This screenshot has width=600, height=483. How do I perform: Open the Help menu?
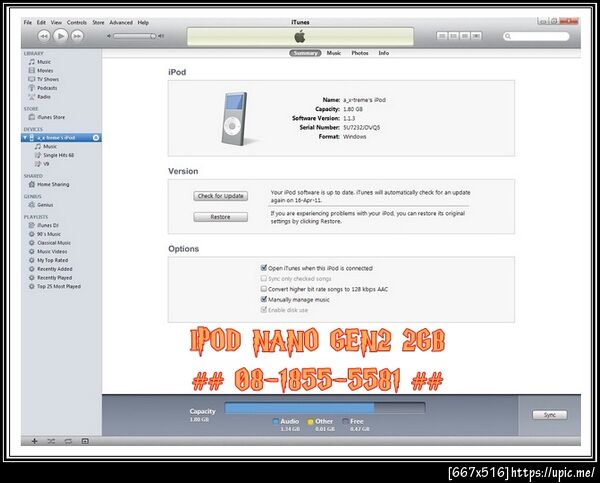point(143,23)
